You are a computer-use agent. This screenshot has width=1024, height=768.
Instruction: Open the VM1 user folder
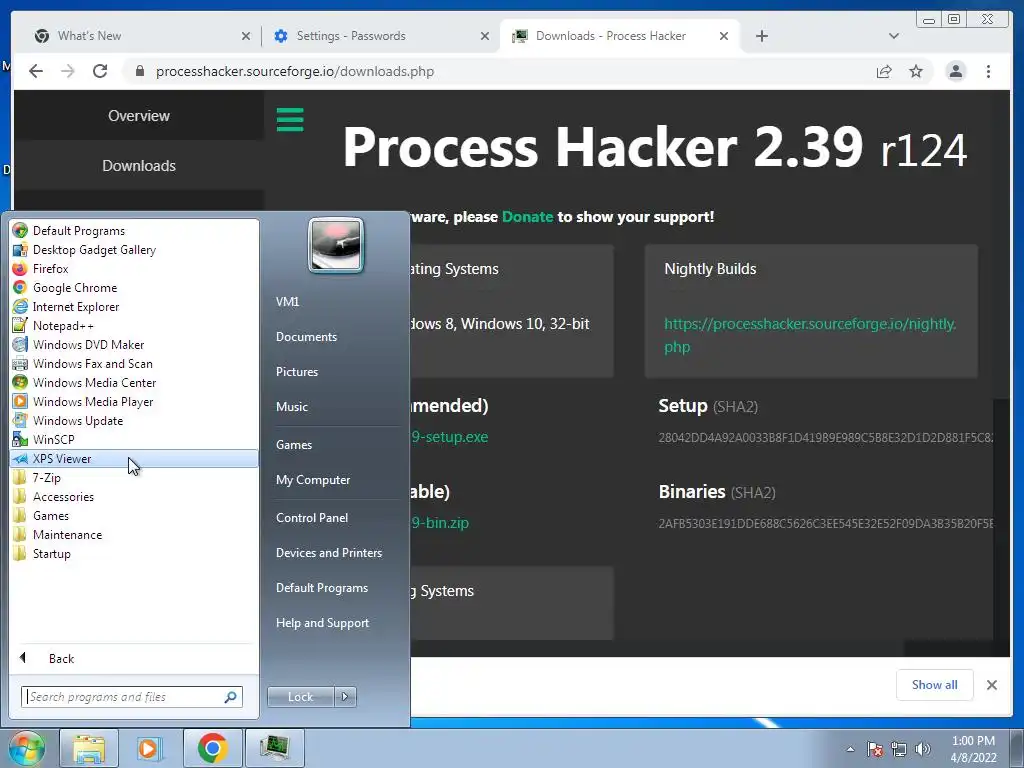coord(287,301)
